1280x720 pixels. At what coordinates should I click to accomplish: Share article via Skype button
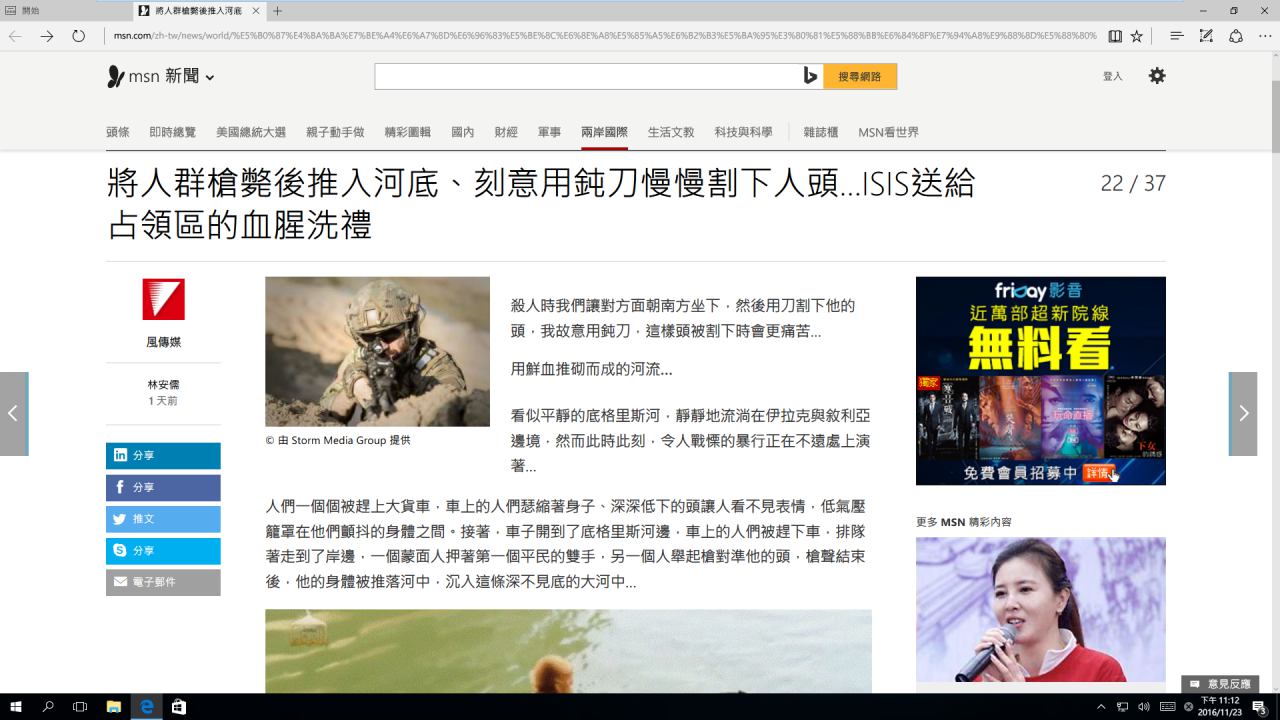tap(163, 551)
